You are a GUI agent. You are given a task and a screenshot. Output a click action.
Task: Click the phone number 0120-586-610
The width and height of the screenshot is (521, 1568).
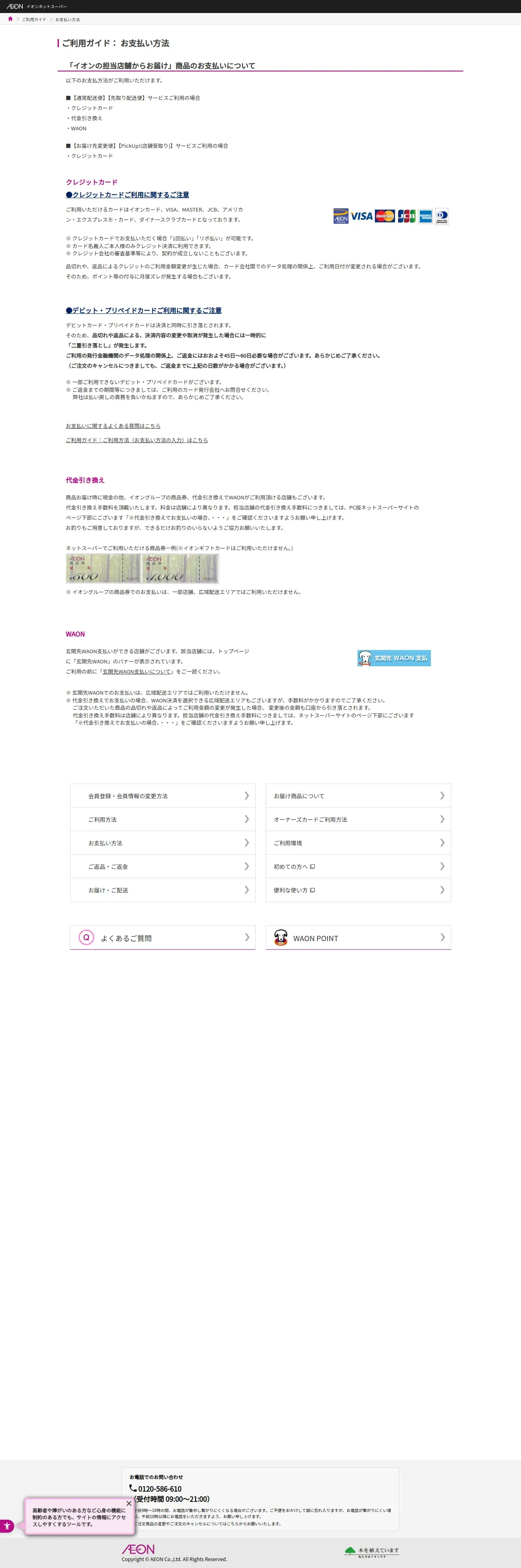tap(159, 1489)
